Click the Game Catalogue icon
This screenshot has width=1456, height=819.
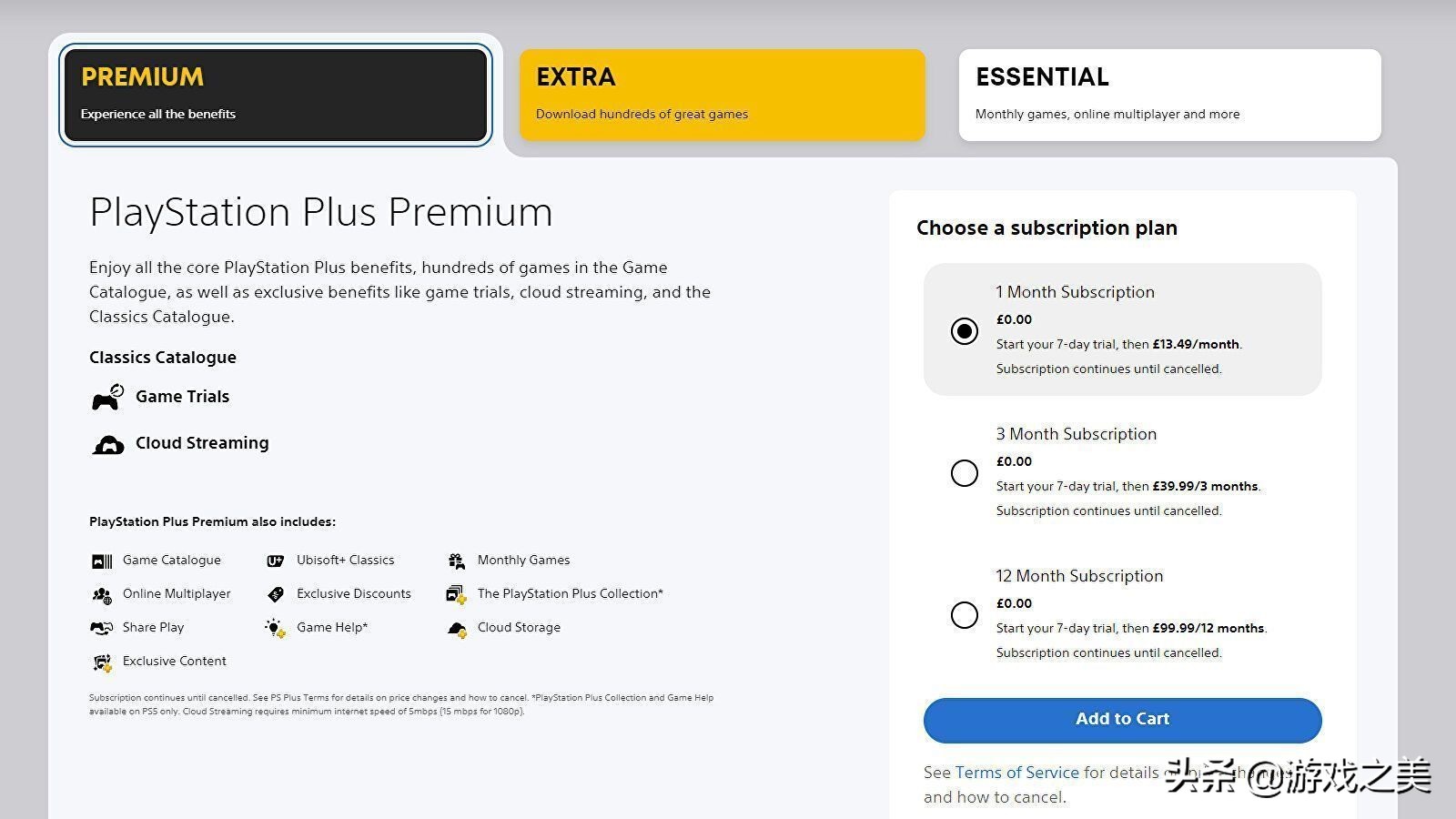point(102,561)
